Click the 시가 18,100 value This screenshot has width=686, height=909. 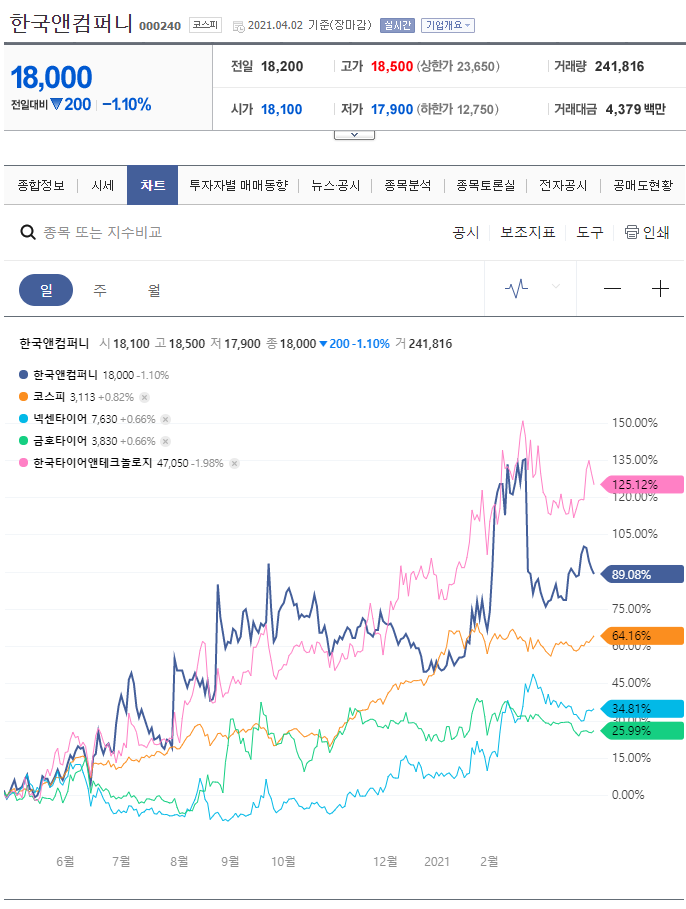(x=281, y=110)
